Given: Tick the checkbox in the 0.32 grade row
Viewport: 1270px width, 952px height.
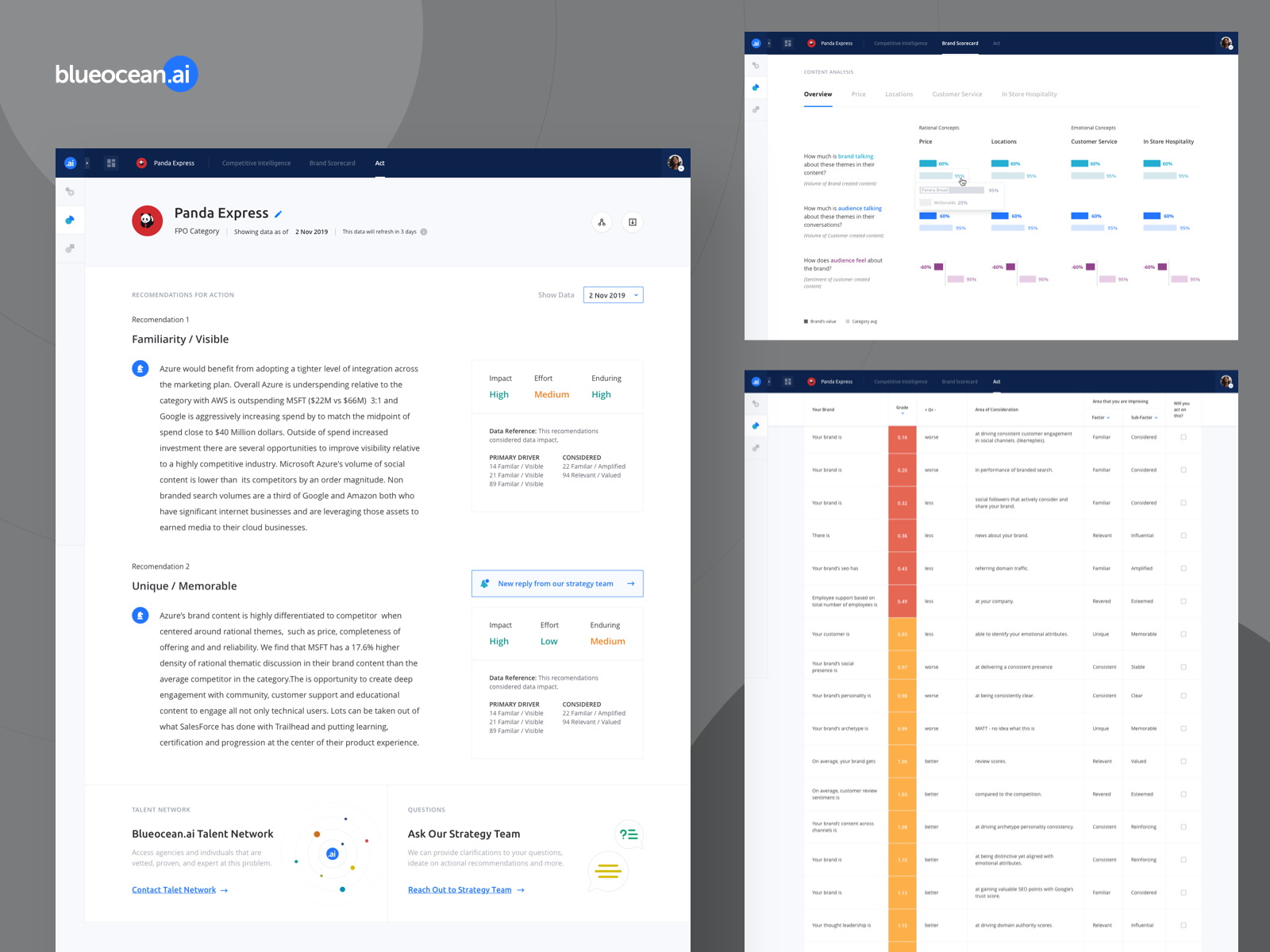Looking at the screenshot, I should pyautogui.click(x=1183, y=503).
